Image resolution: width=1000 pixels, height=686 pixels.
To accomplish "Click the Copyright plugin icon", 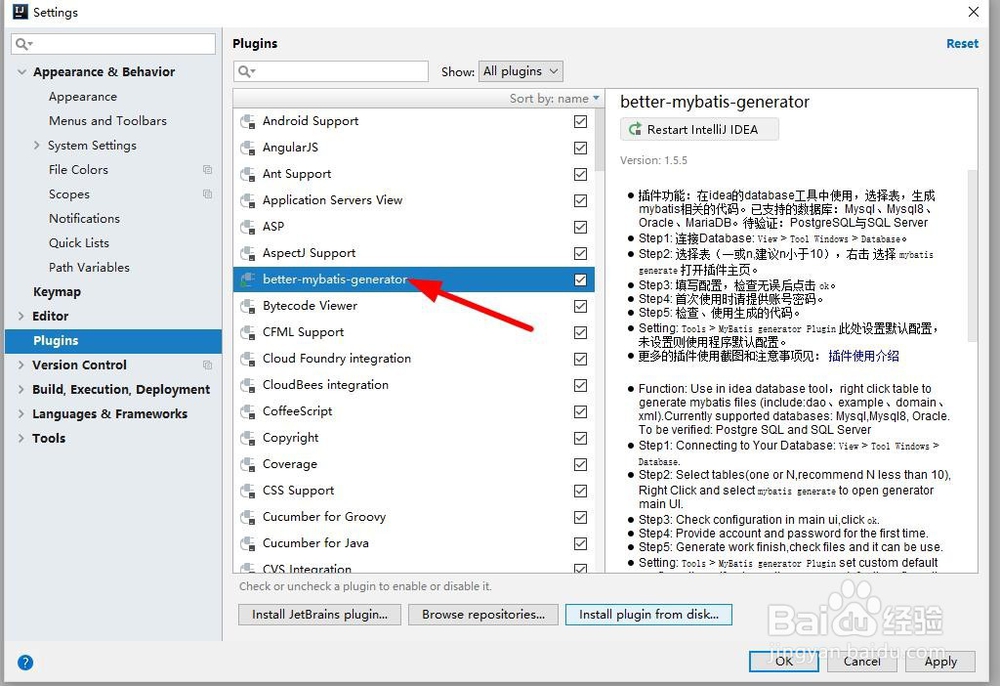I will [247, 438].
